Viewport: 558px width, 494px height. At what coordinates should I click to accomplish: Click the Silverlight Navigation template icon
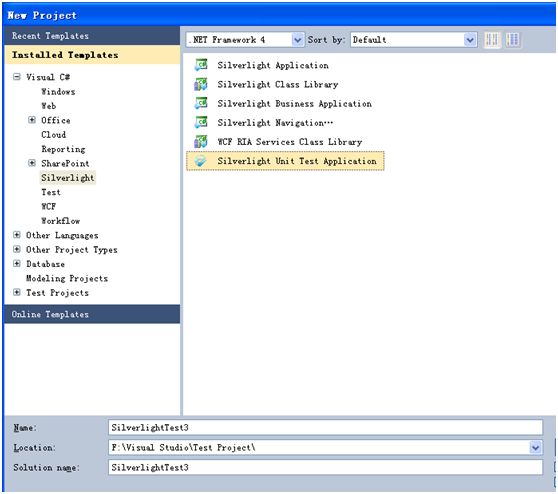(x=201, y=122)
